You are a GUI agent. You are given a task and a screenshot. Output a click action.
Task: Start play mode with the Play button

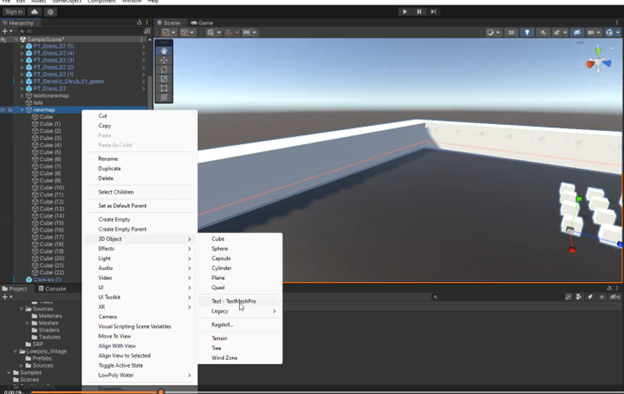(x=405, y=12)
